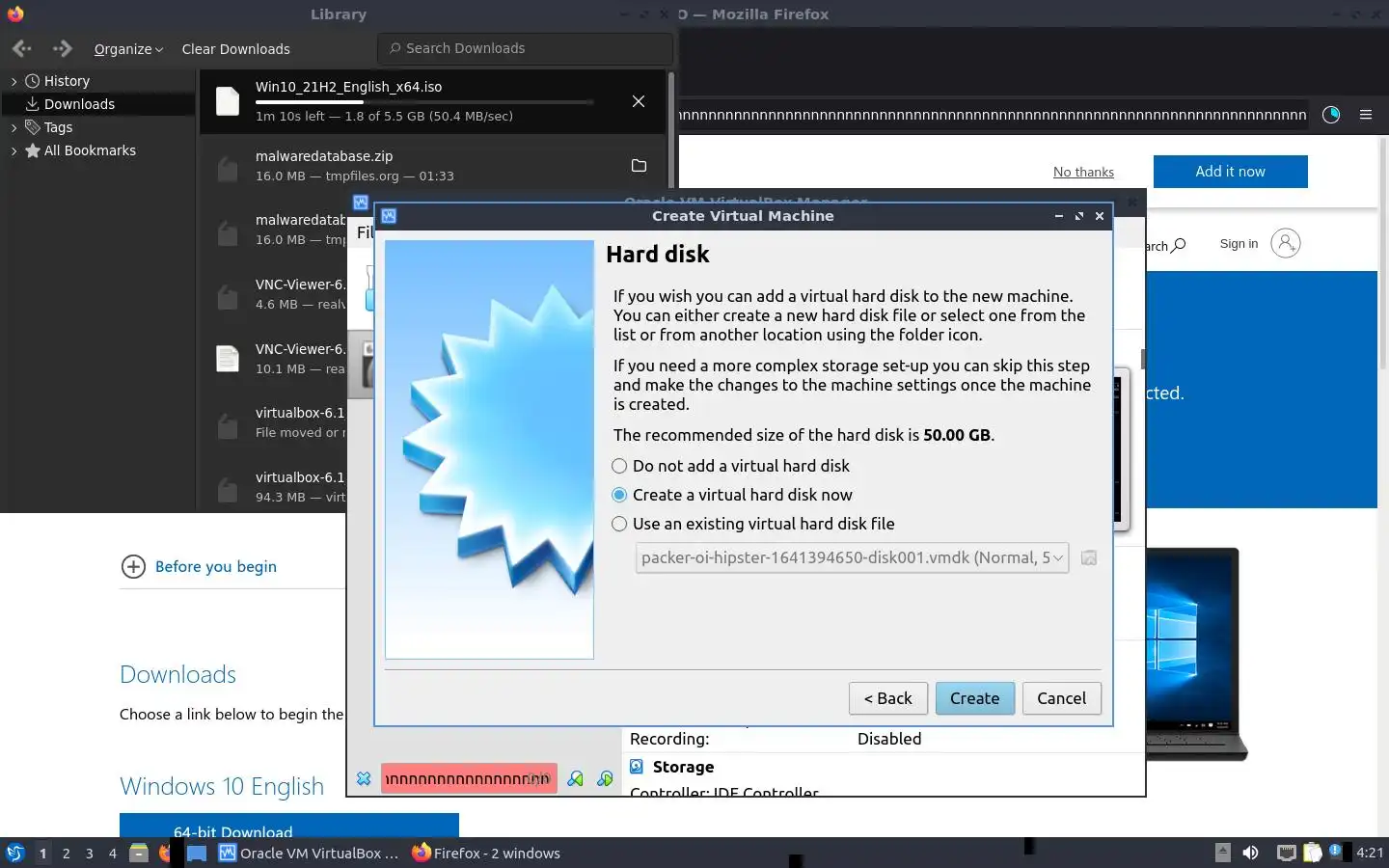Image resolution: width=1389 pixels, height=868 pixels.
Task: Click the Sign in account avatar
Action: 1286,243
